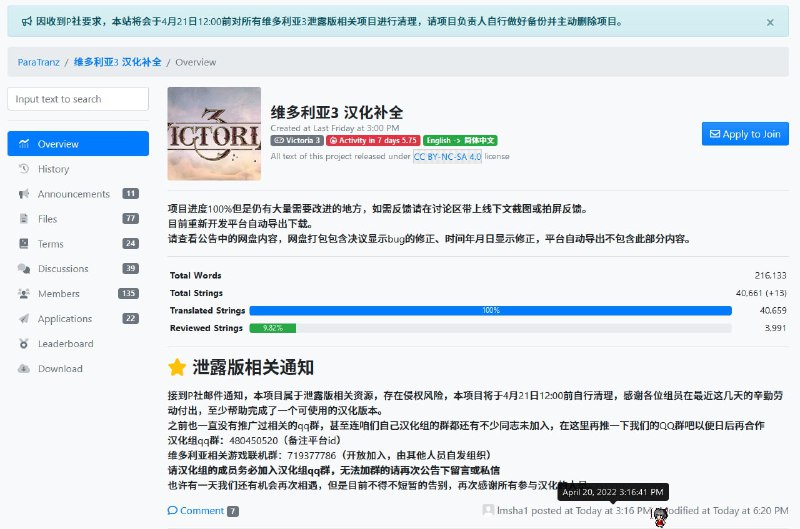Screen dimensions: 800x529
Task: Open the Download sidebar item
Action: [60, 369]
